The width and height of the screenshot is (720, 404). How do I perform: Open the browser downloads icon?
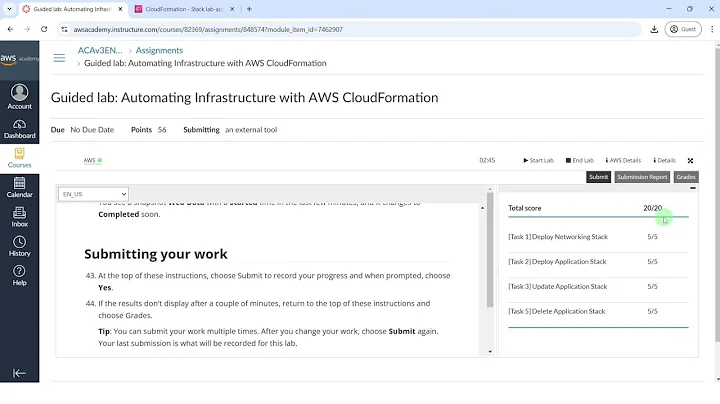[x=654, y=29]
